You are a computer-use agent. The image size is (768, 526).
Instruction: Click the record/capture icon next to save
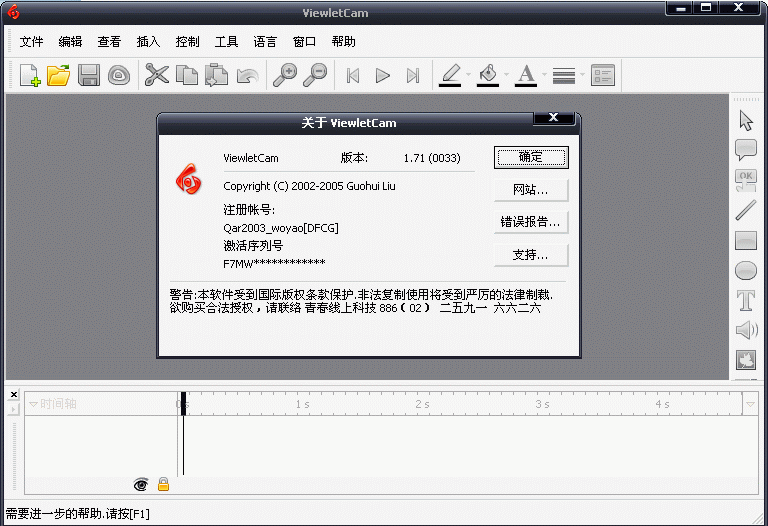click(119, 75)
